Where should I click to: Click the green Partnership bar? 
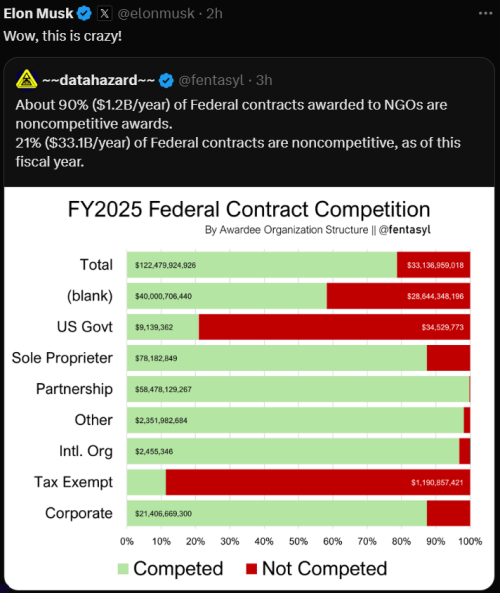[x=298, y=389]
